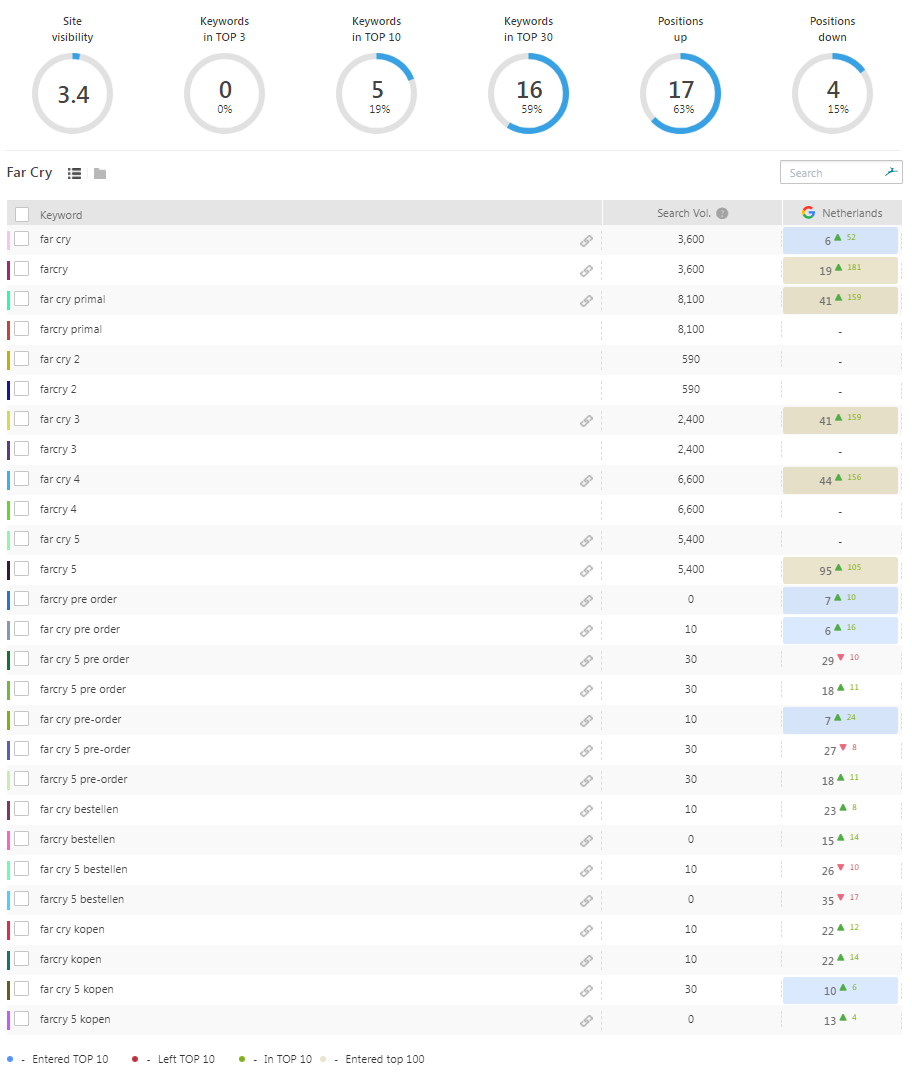Open link icon for 'far cry pre order'
Viewport: 912px width, 1076px height.
click(586, 631)
